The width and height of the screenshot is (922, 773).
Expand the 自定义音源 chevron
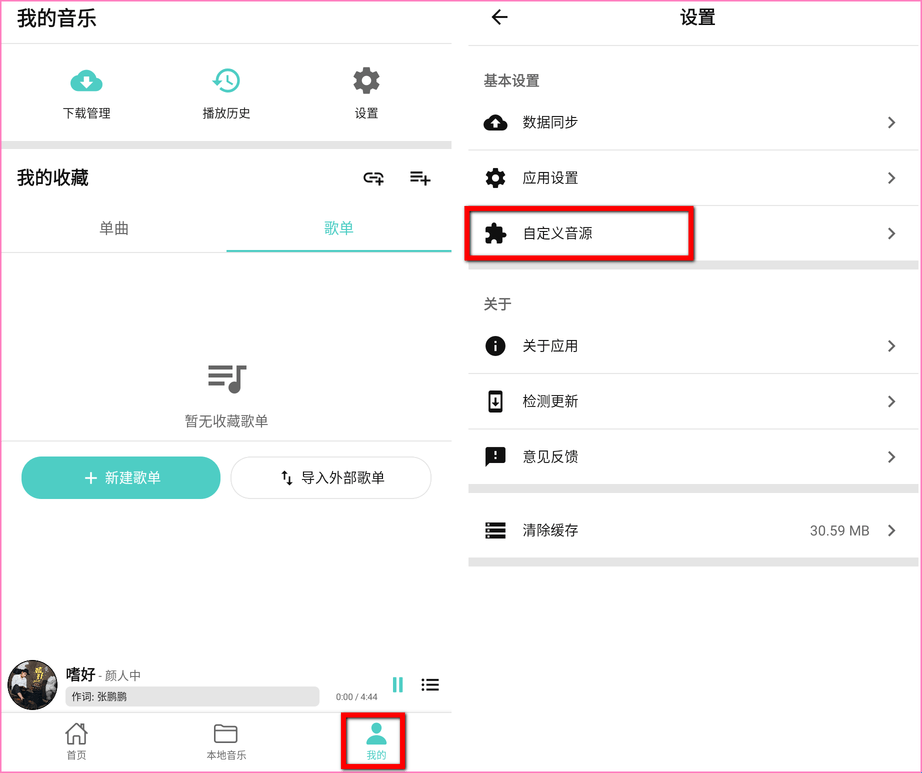(x=890, y=234)
